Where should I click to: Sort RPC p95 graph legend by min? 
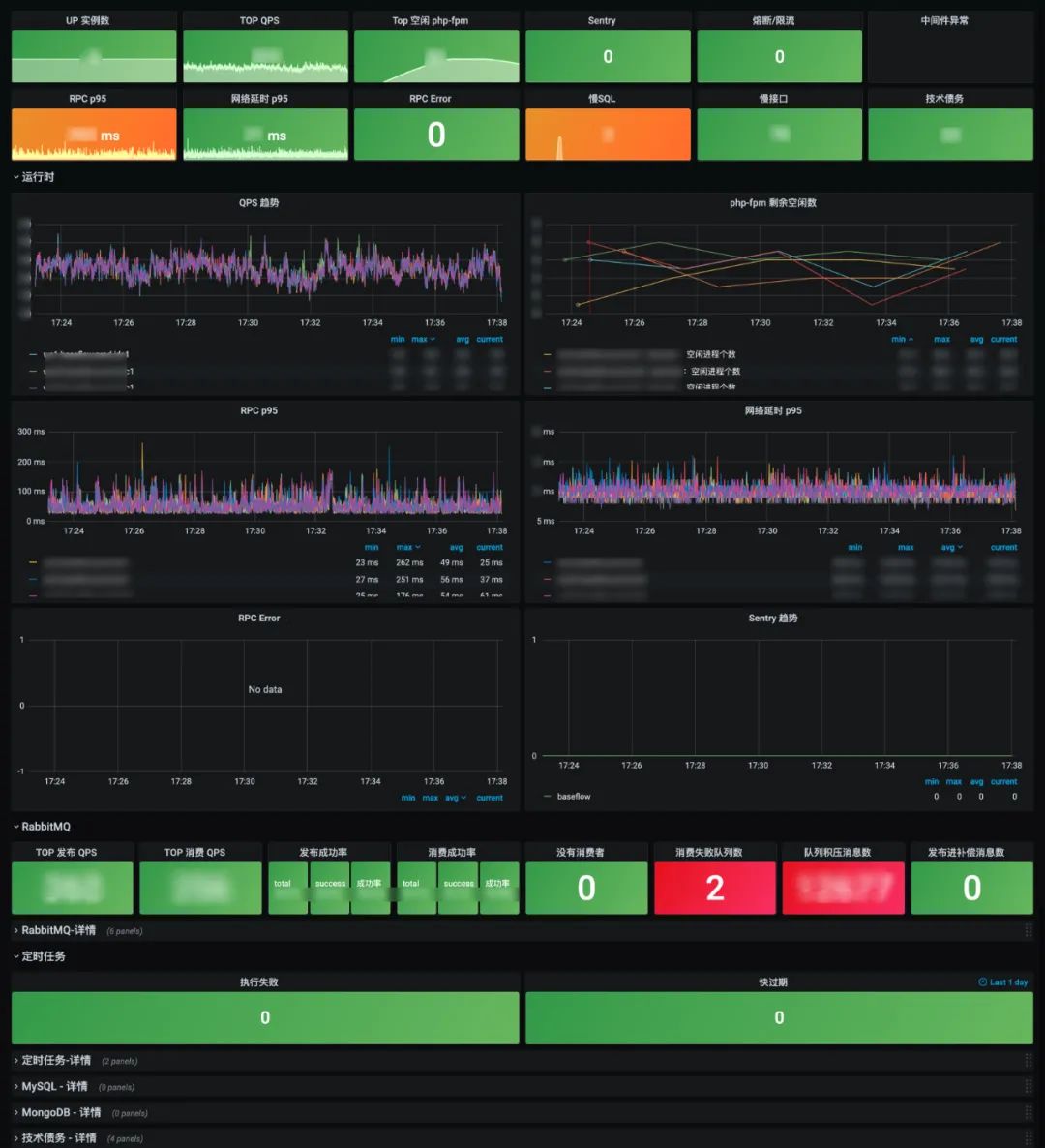point(372,547)
